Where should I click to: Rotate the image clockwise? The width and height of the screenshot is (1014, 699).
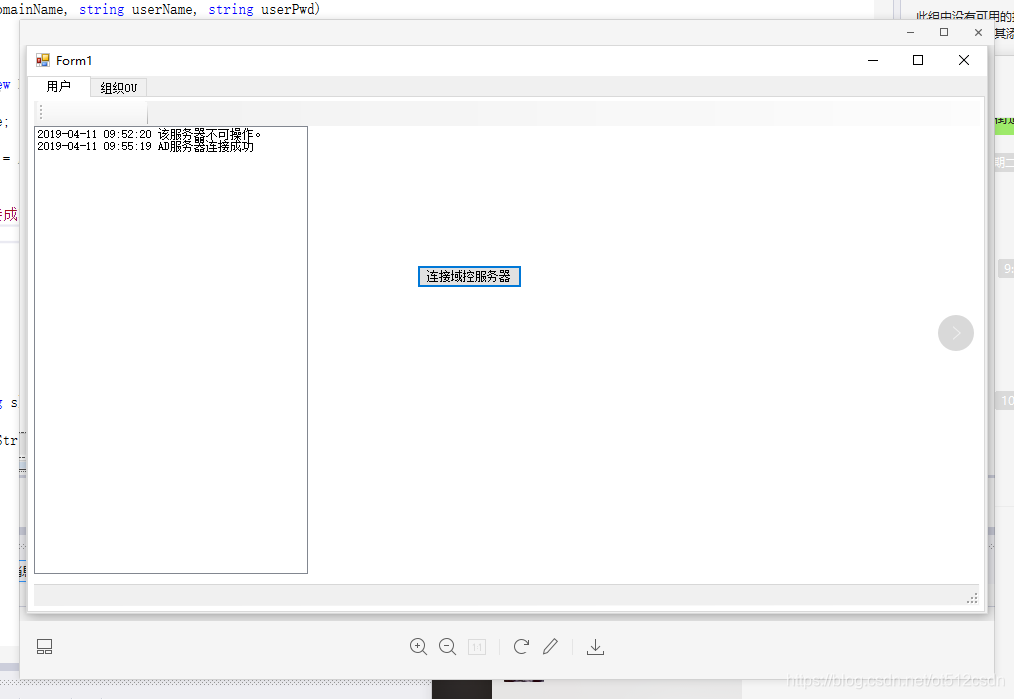coord(521,647)
